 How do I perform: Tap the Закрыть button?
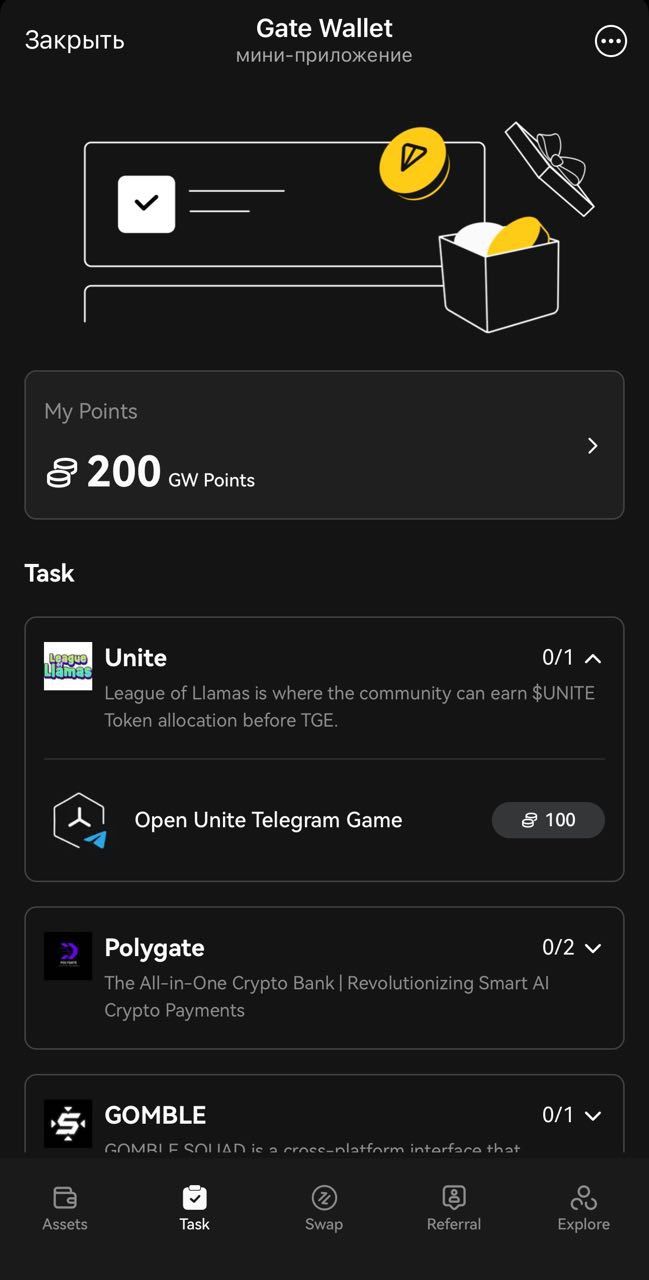coord(74,40)
